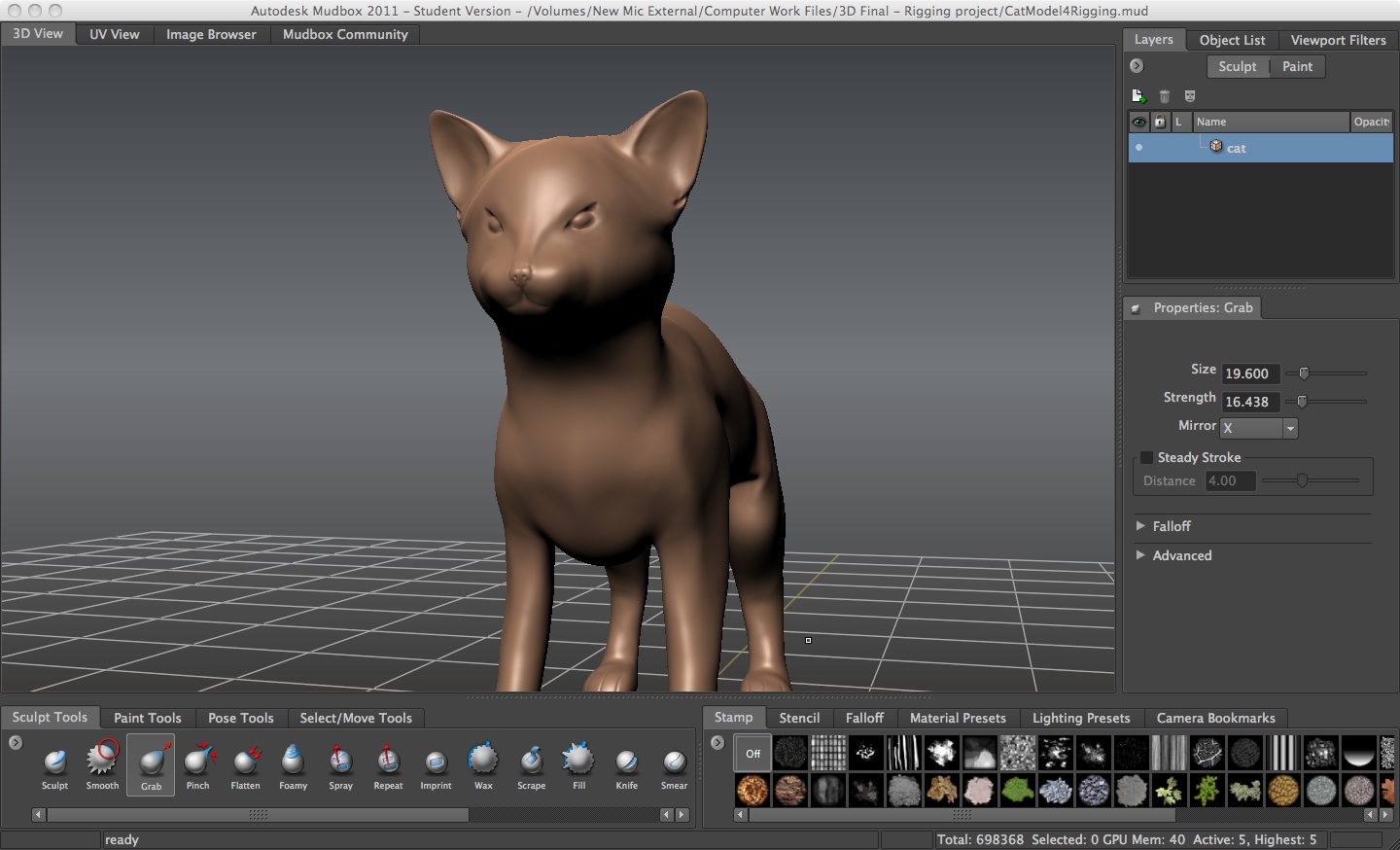1400x850 pixels.
Task: Enable the Steady Stroke checkbox
Action: click(x=1146, y=457)
